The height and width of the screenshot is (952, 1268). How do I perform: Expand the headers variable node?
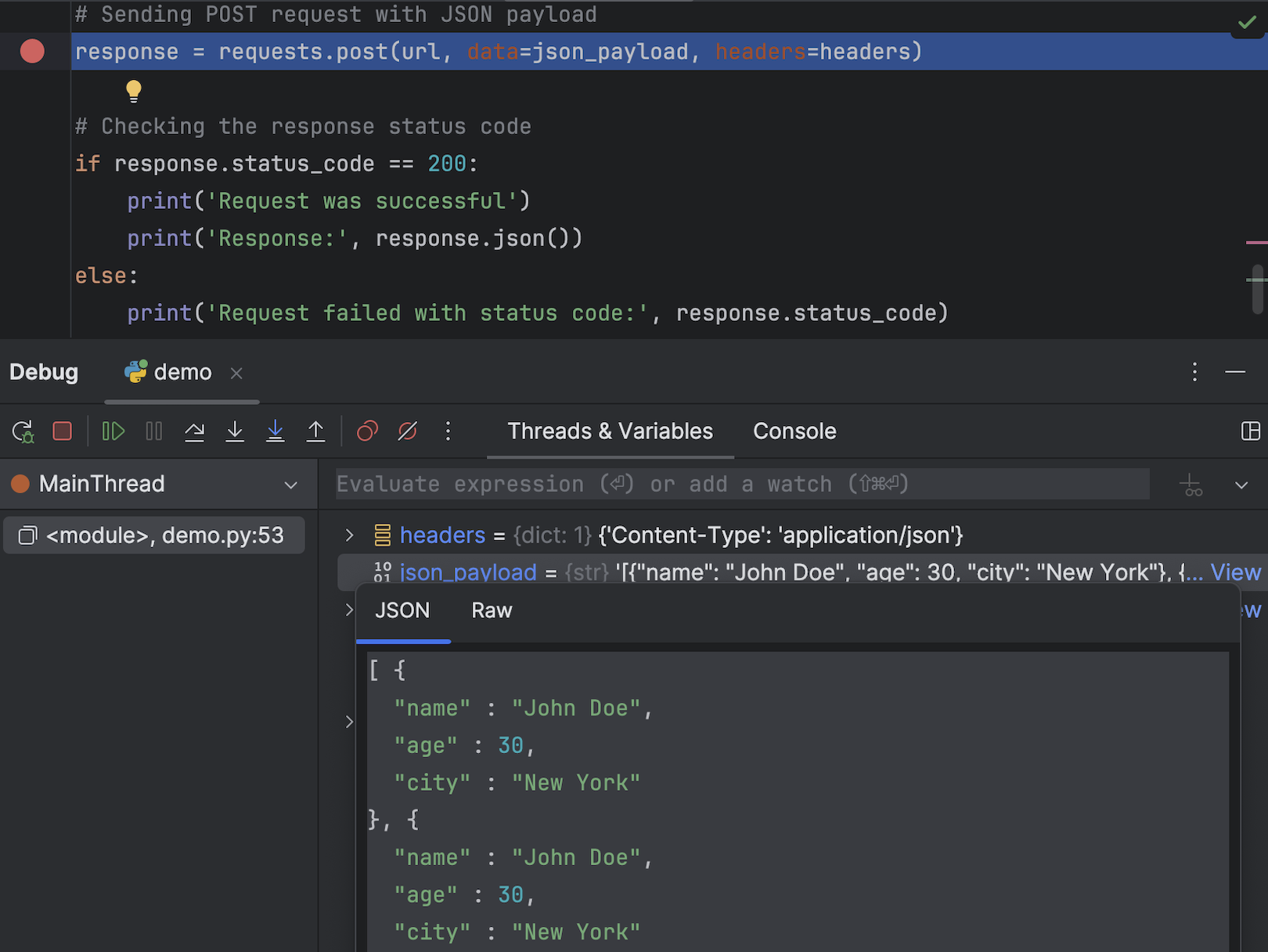(x=350, y=535)
